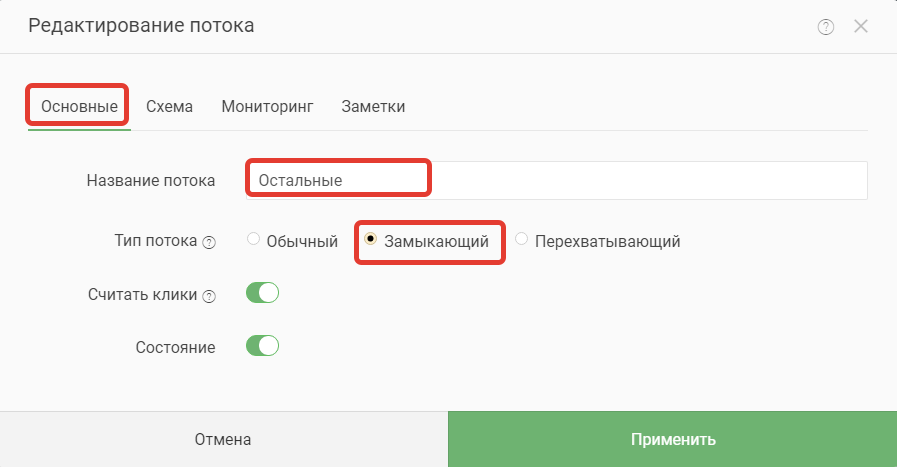Close the Редактирование потока dialog
The height and width of the screenshot is (467, 897).
tap(861, 26)
